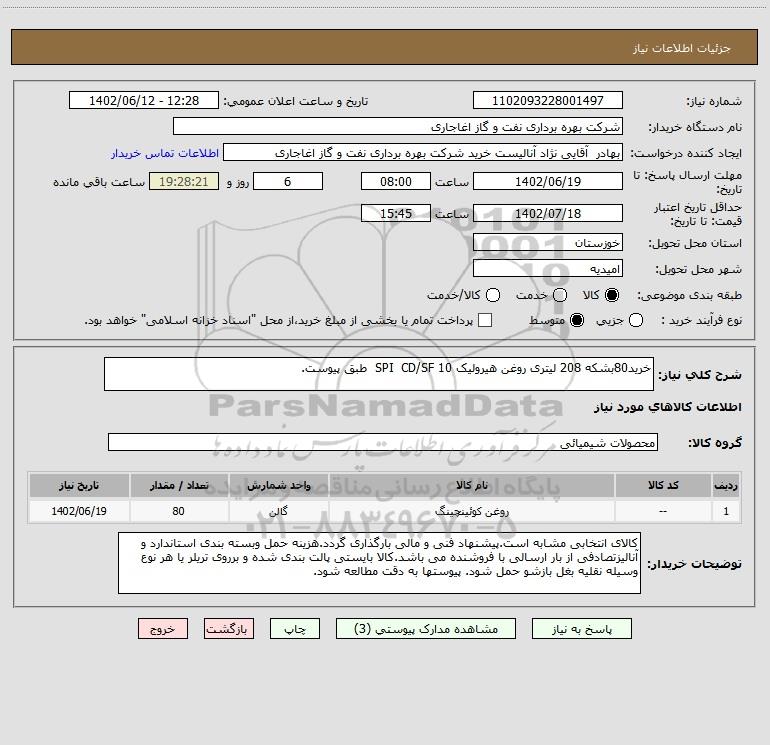Click the row number cell 1
The height and width of the screenshot is (745, 770).
pos(726,511)
